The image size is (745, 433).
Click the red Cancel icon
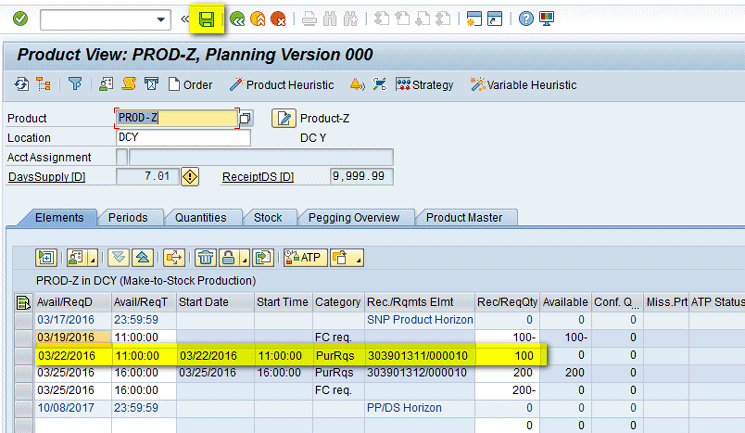click(278, 19)
